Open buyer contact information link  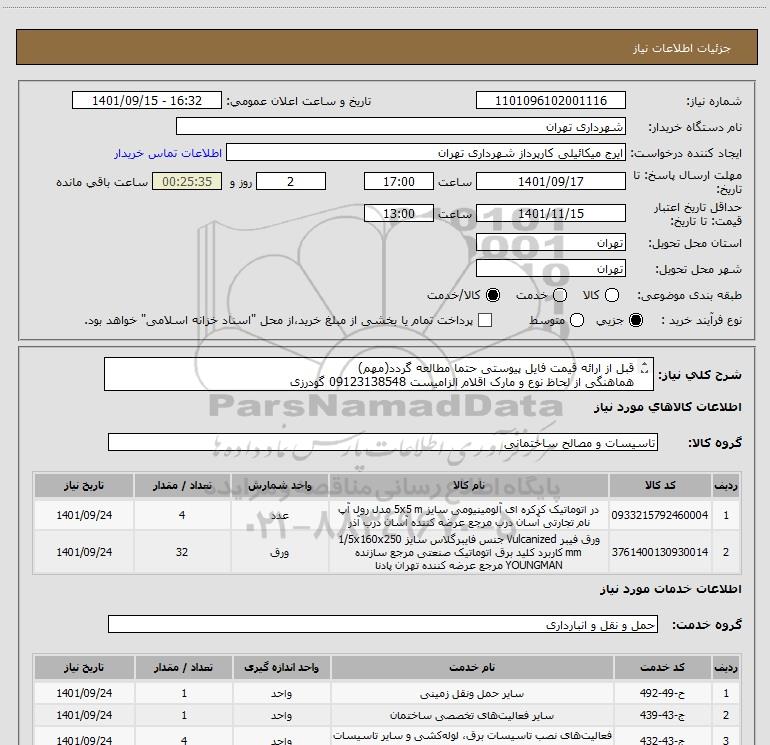(168, 153)
